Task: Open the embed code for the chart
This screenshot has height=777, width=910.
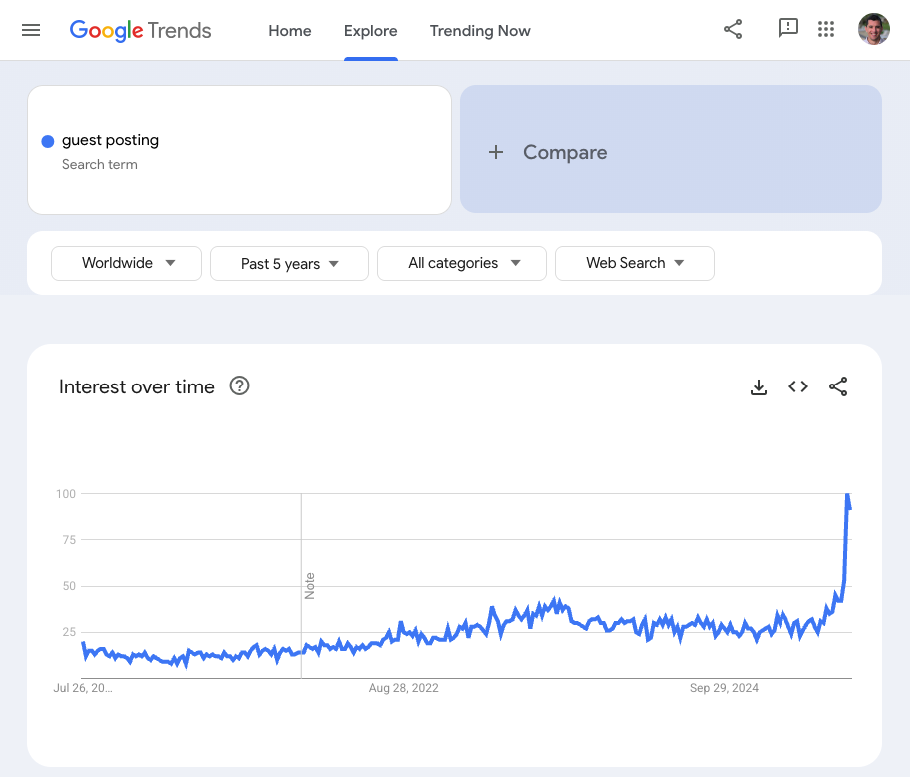Action: coord(798,387)
